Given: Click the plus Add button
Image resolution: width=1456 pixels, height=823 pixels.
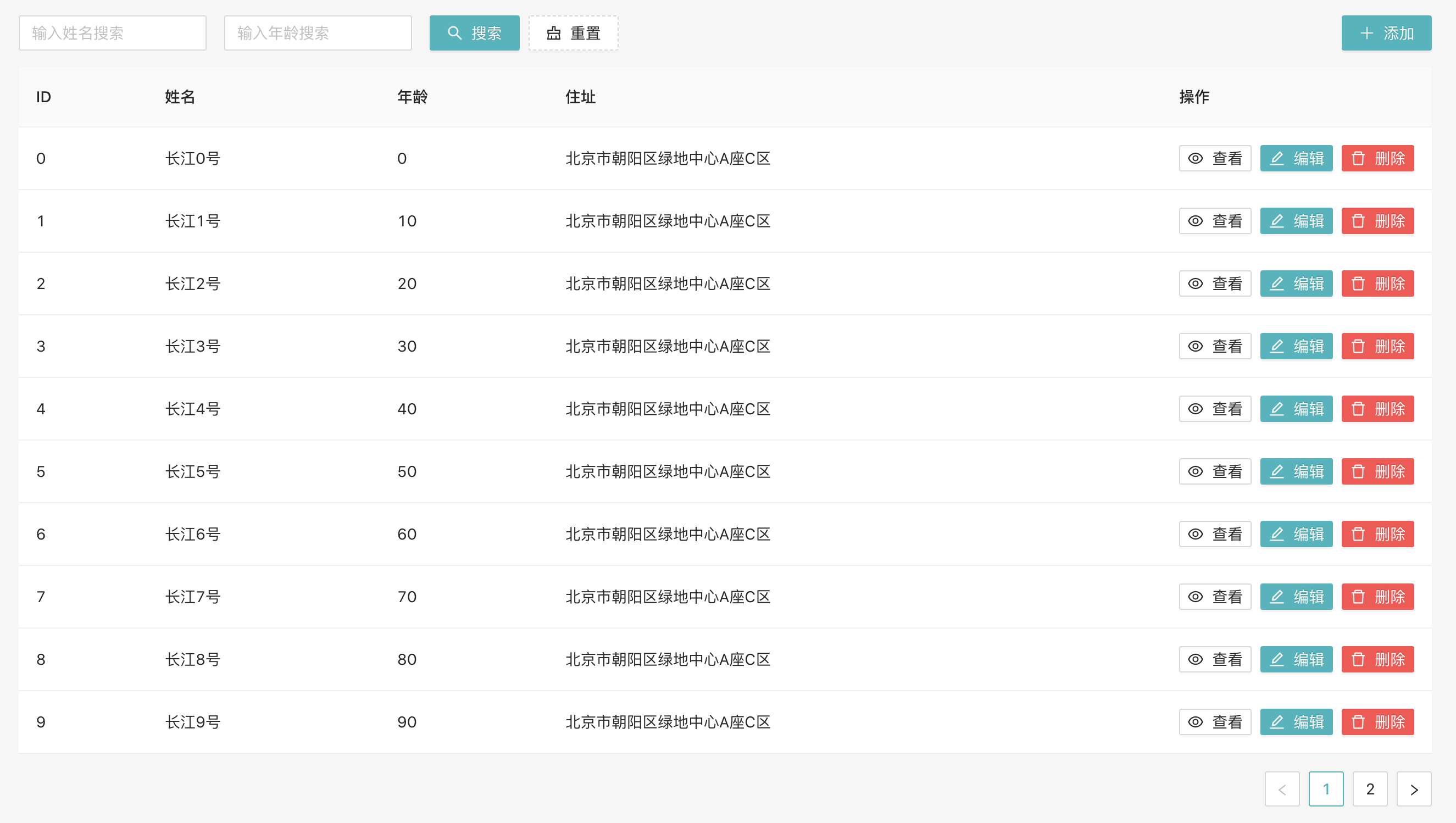Looking at the screenshot, I should pyautogui.click(x=1385, y=34).
